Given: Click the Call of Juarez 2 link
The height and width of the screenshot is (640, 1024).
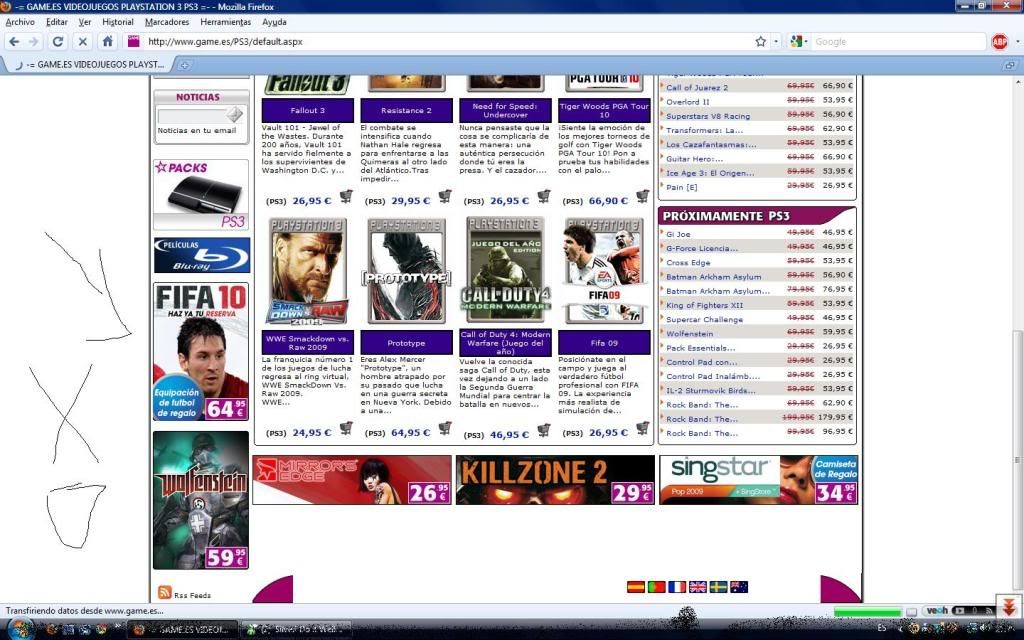Looking at the screenshot, I should click(697, 88).
